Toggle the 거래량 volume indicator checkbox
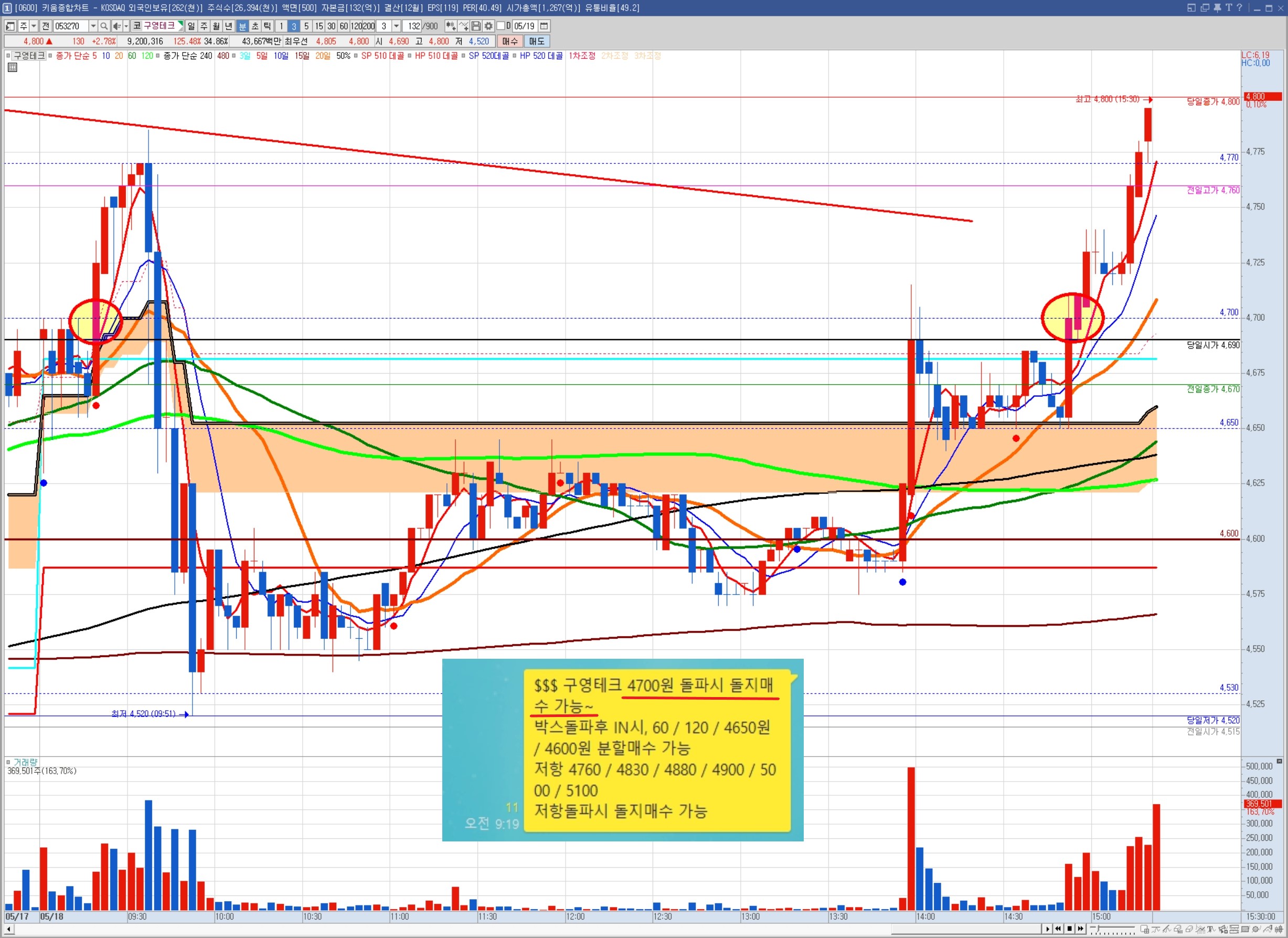This screenshot has width=1288, height=938. pos(8,762)
